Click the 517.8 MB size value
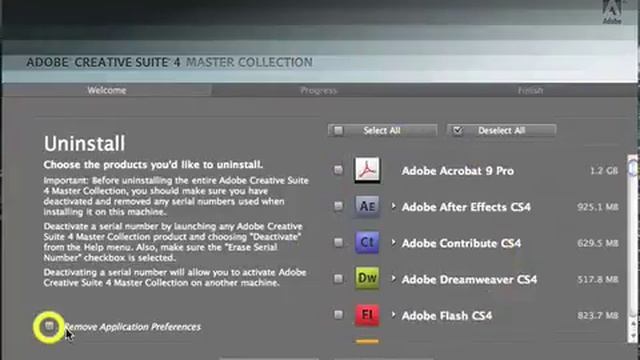This screenshot has height=360, width=640. tap(598, 280)
